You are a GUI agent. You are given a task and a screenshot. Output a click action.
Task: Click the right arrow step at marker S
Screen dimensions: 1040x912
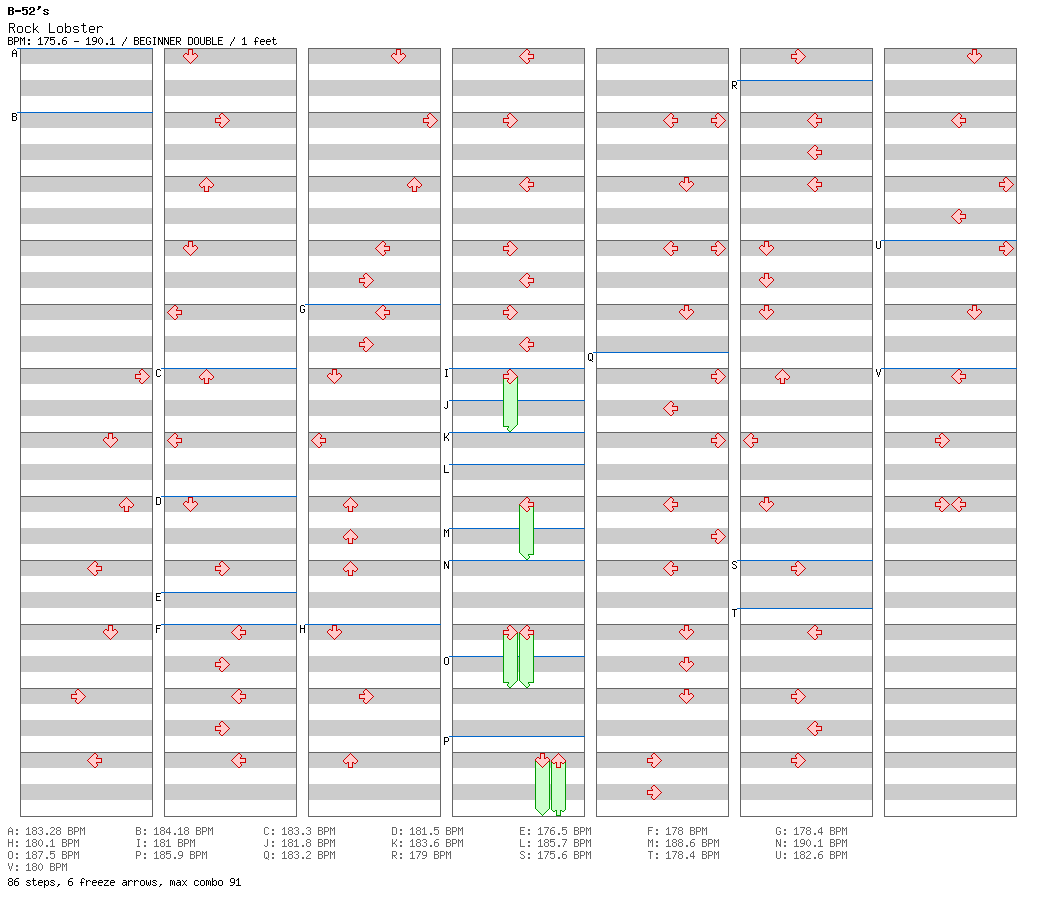799,568
